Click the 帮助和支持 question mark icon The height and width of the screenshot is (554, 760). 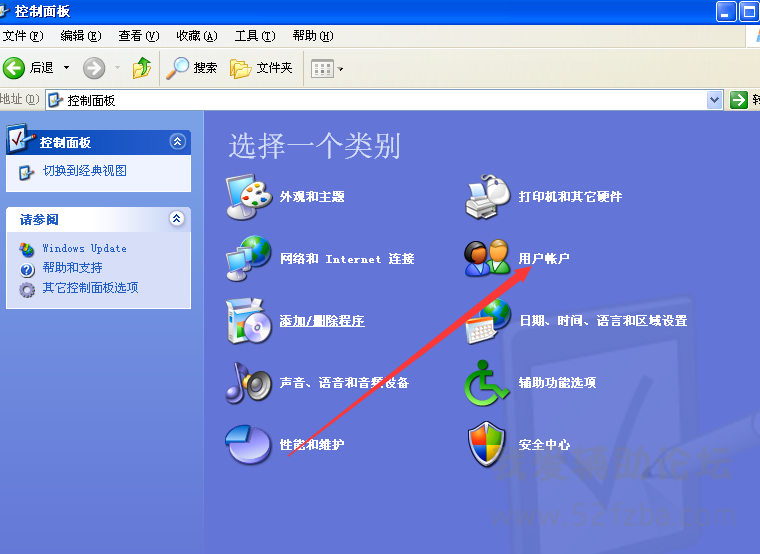point(27,269)
